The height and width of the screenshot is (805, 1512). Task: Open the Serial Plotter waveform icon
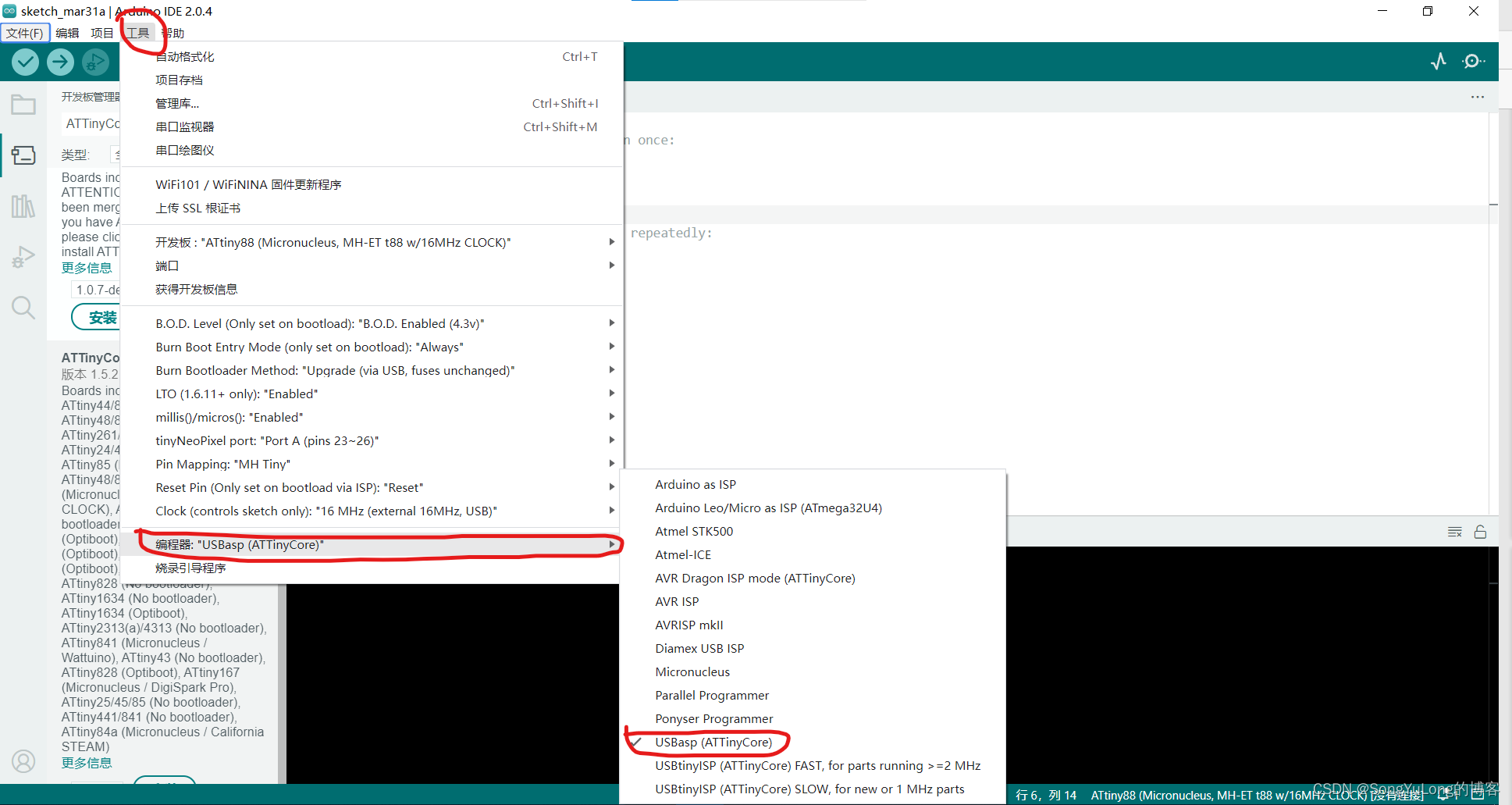pyautogui.click(x=1439, y=61)
